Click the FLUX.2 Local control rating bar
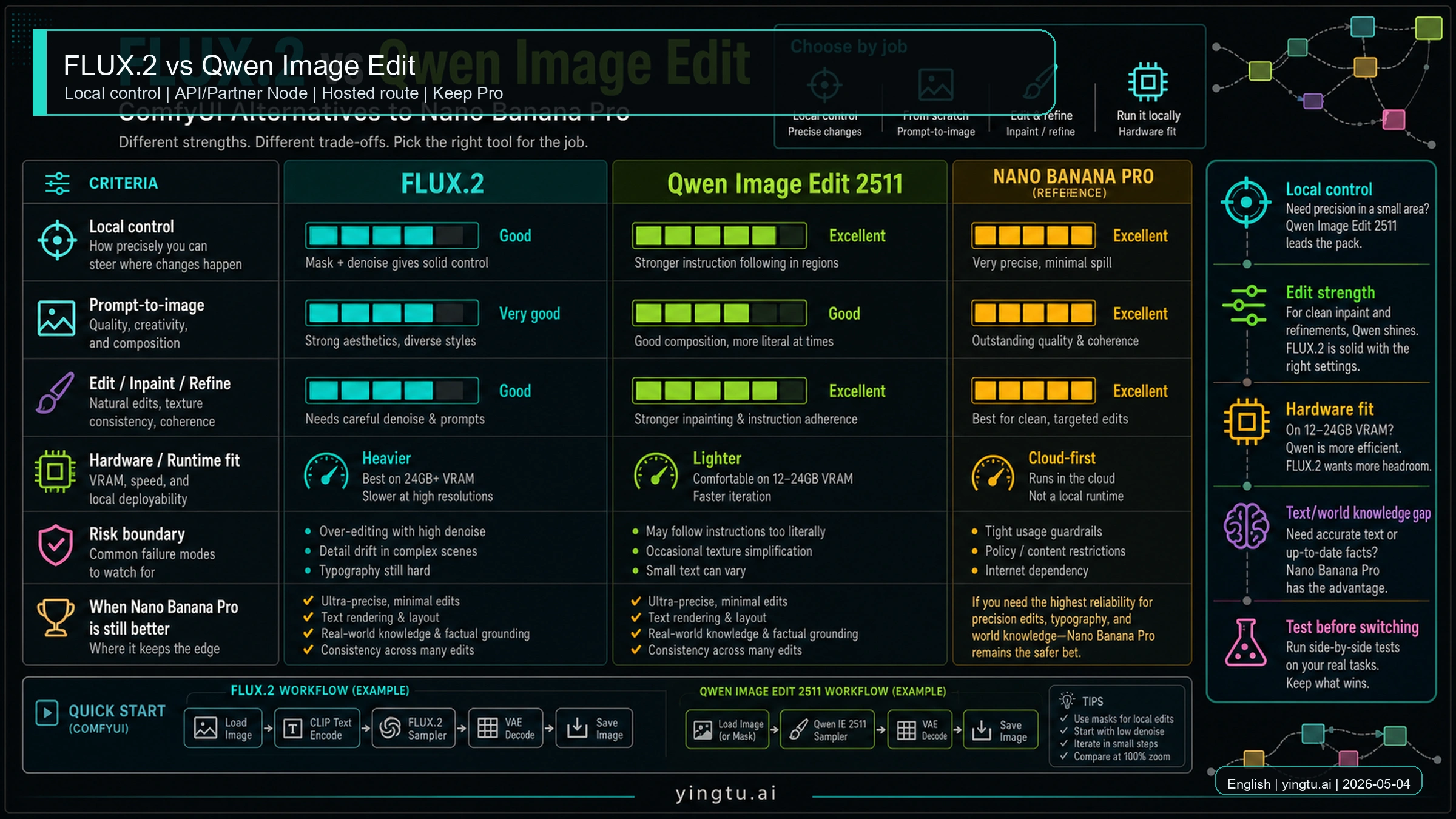1456x819 pixels. (x=392, y=235)
